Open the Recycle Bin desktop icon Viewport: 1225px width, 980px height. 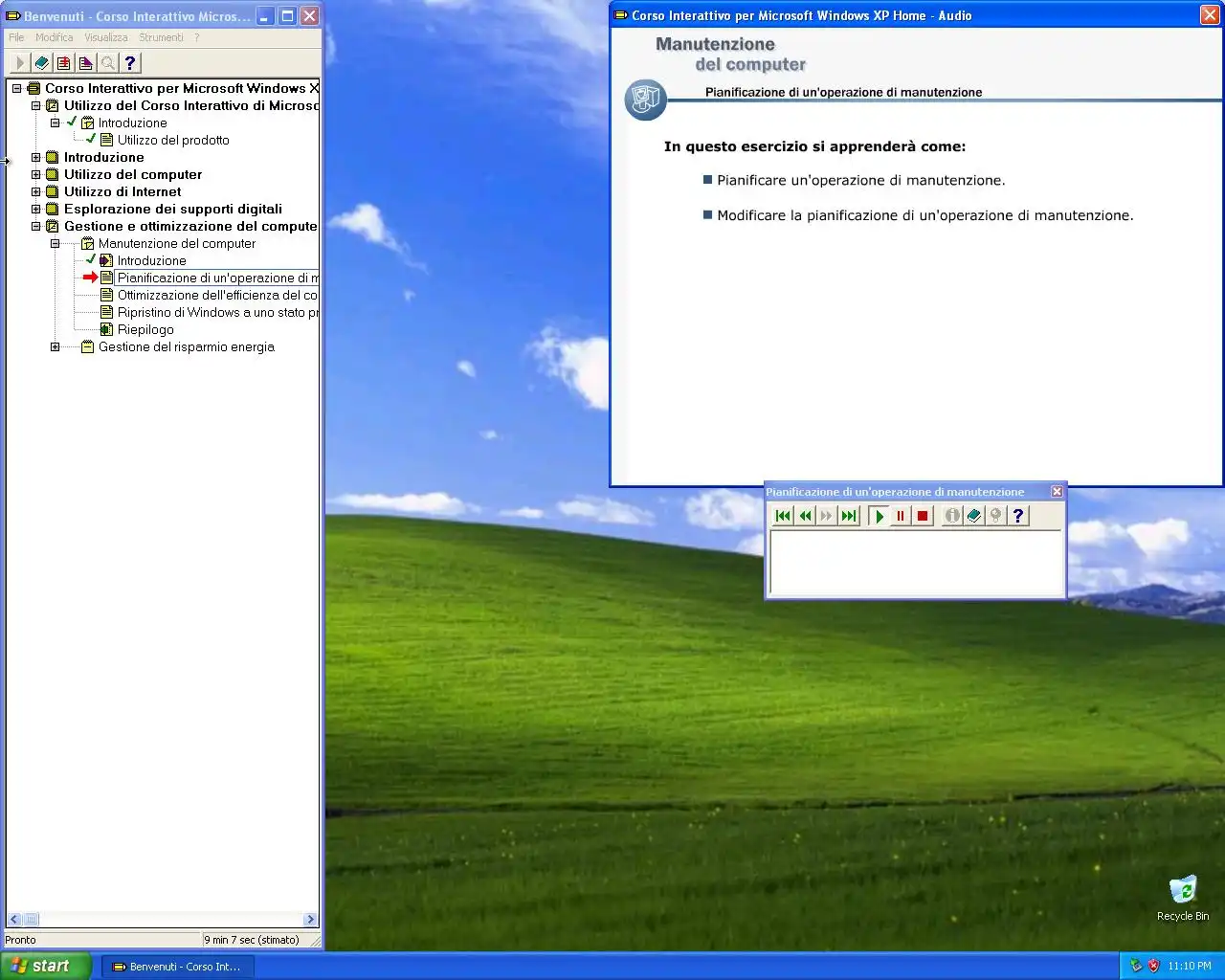pyautogui.click(x=1183, y=898)
